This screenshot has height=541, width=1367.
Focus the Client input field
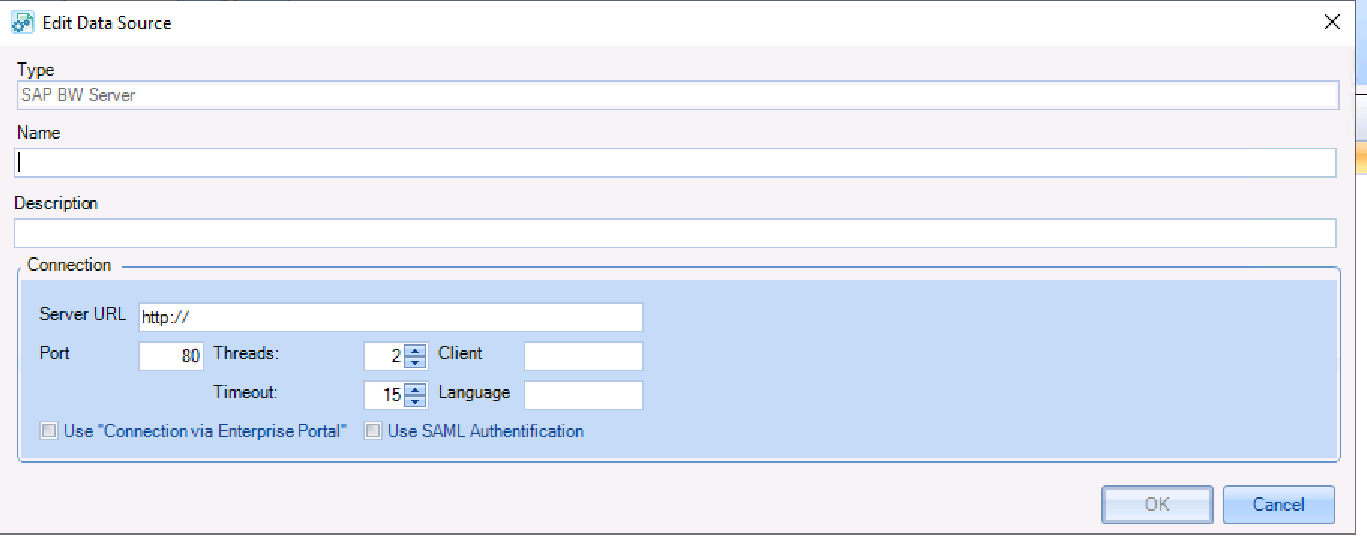[x=583, y=356]
